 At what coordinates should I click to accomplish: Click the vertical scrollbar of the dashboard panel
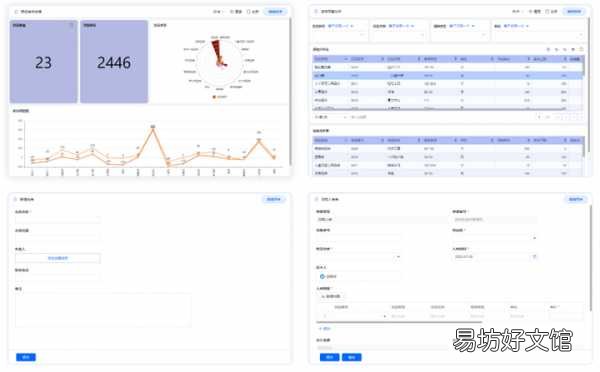point(290,92)
